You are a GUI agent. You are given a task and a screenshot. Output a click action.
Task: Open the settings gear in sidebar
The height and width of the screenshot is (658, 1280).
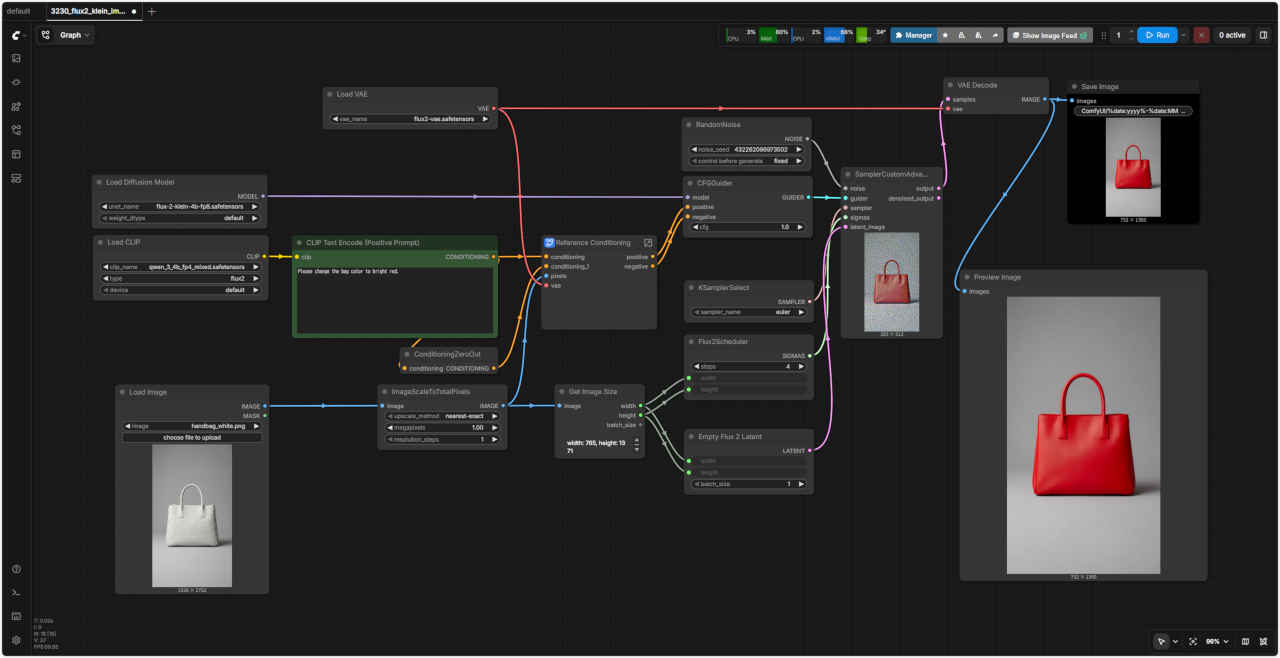16,640
